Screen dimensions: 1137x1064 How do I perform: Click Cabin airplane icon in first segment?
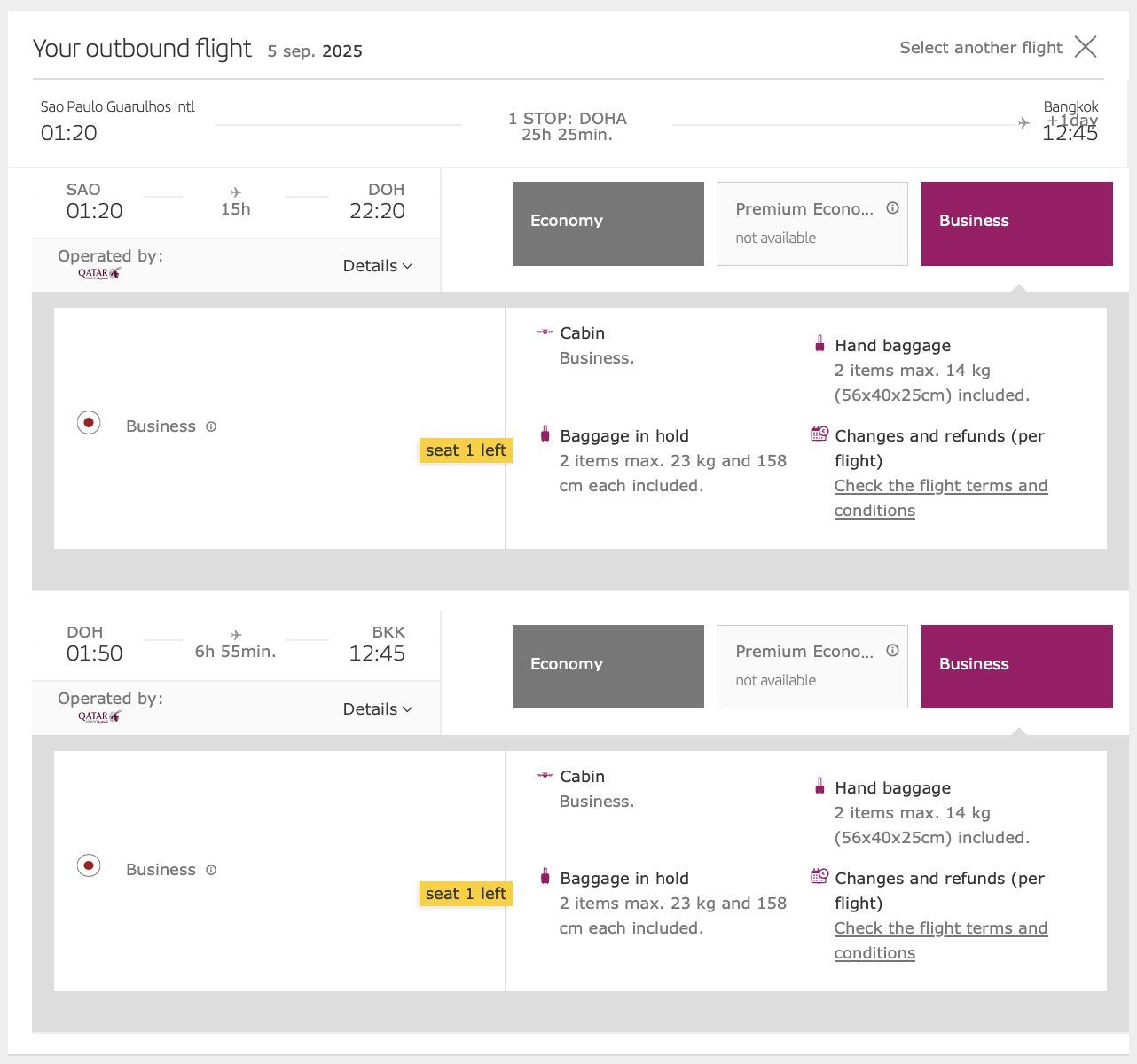pyautogui.click(x=545, y=332)
